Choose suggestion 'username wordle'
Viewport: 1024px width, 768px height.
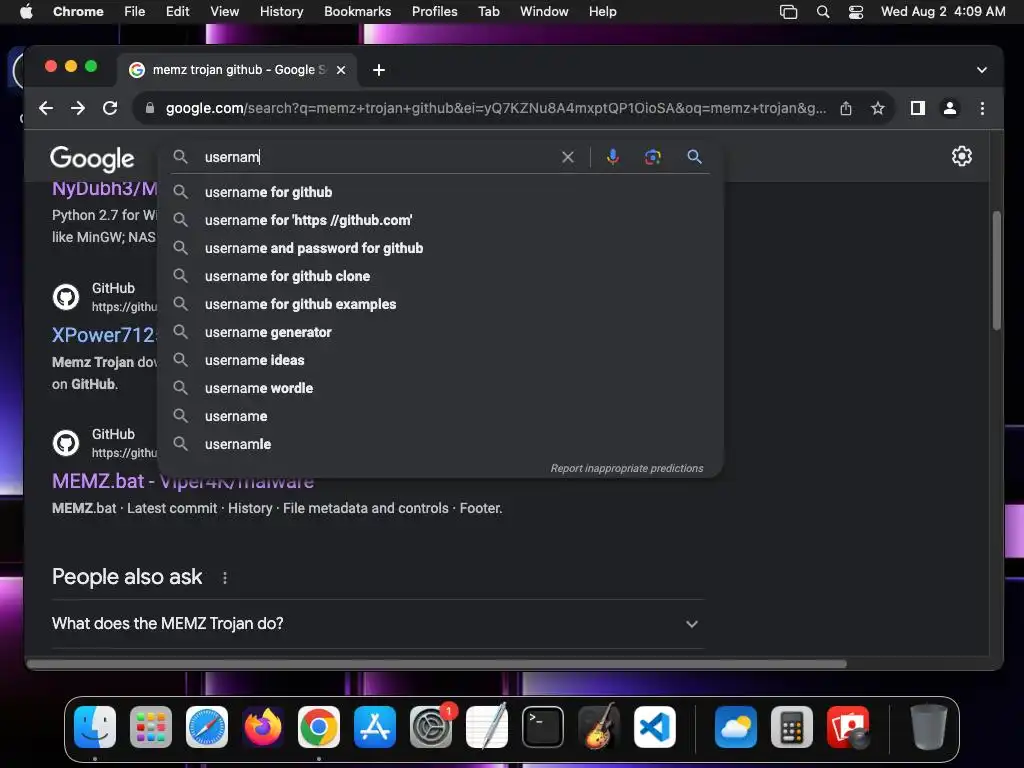coord(440,389)
